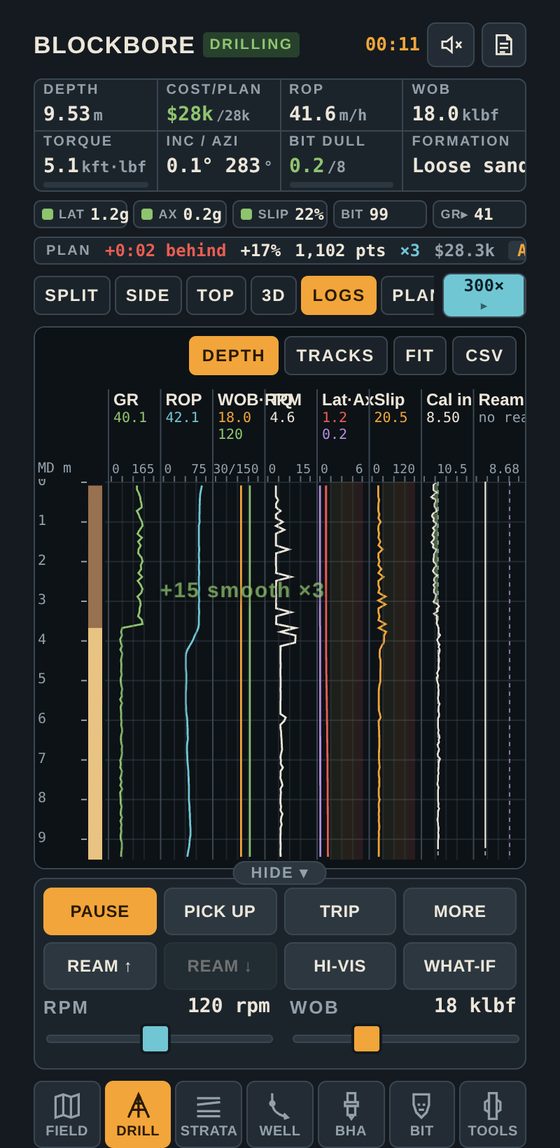Open the Strata layers tab
Screen dimensions: 560x1148
tap(209, 1114)
